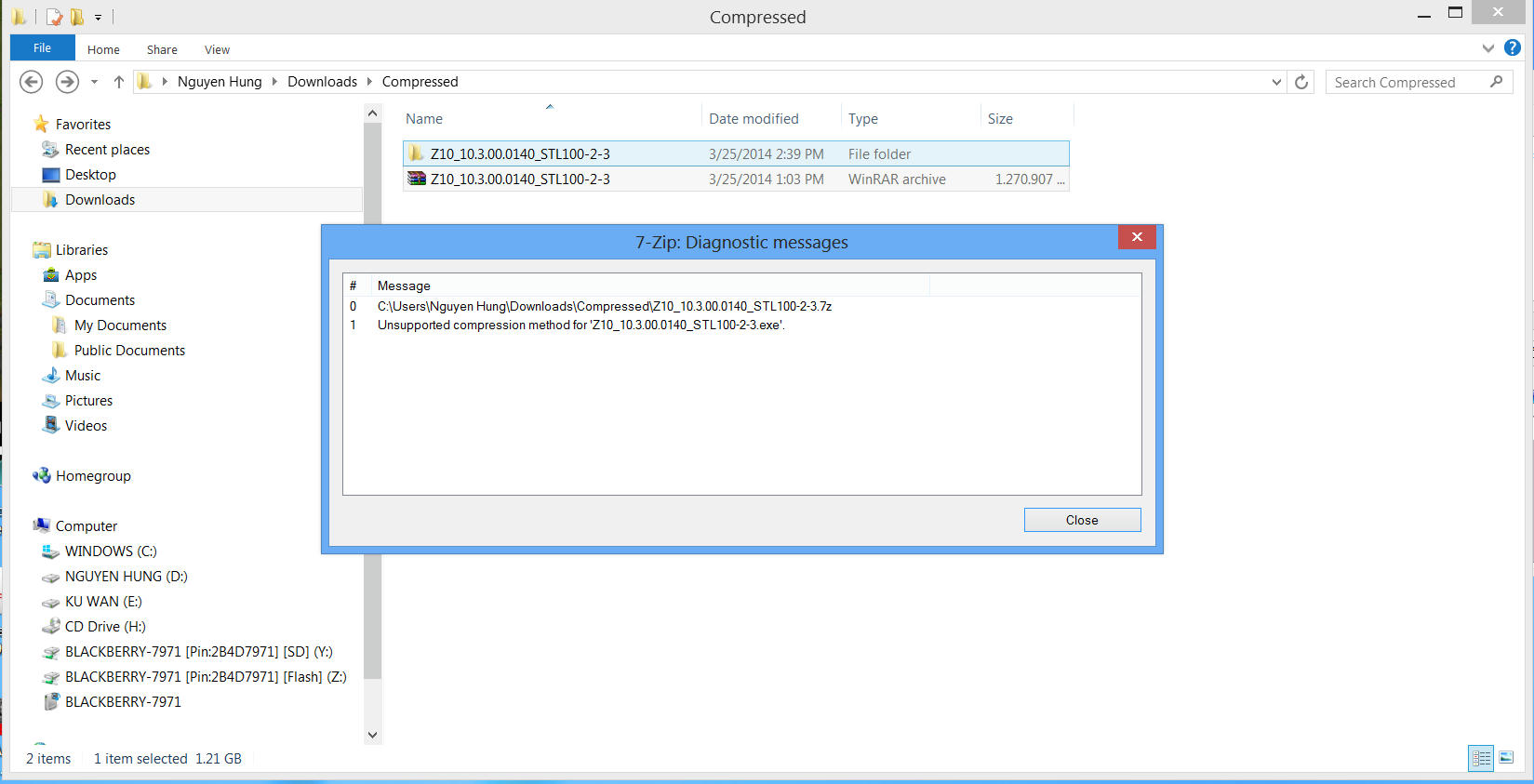Open Music library
The width and height of the screenshot is (1534, 784).
83,375
